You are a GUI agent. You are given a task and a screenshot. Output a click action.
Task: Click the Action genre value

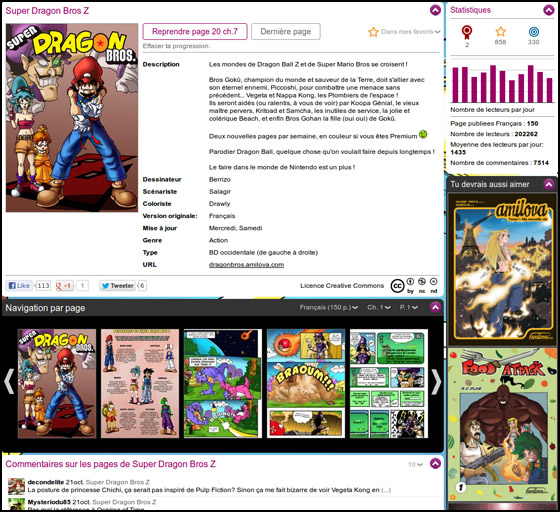click(x=218, y=240)
